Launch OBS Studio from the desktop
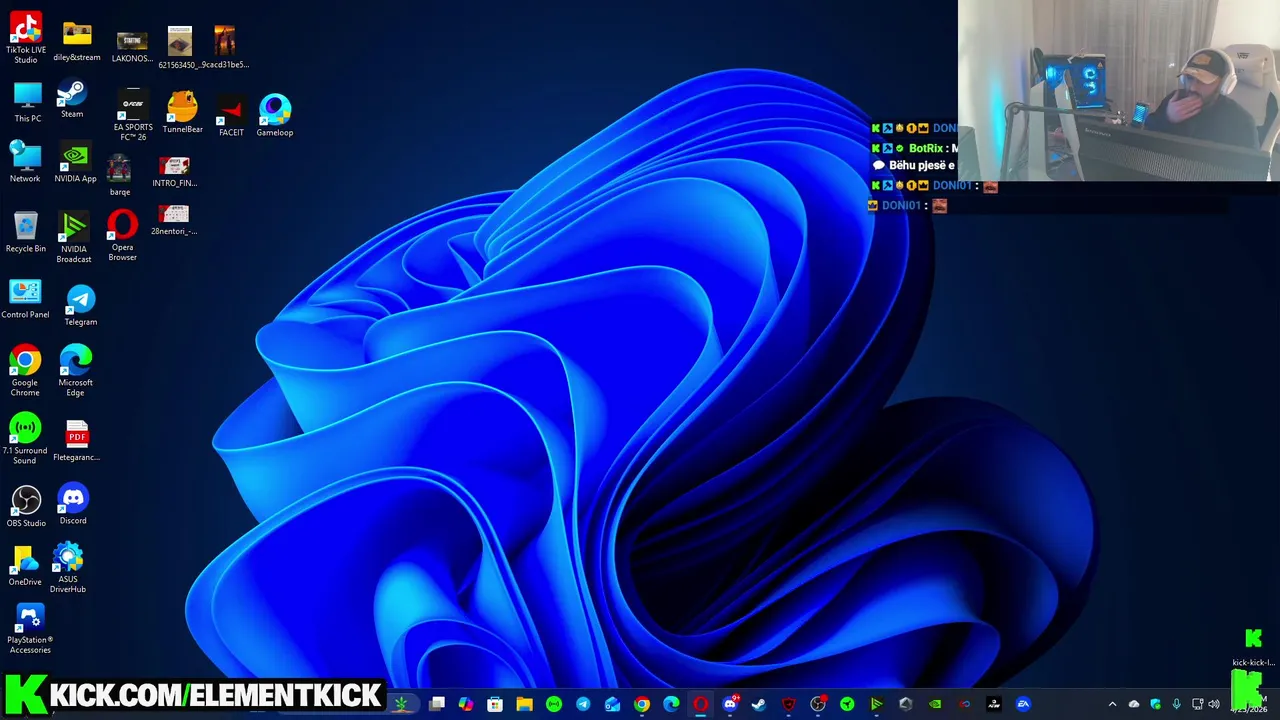Screen dimensions: 1280x720 tap(26, 506)
